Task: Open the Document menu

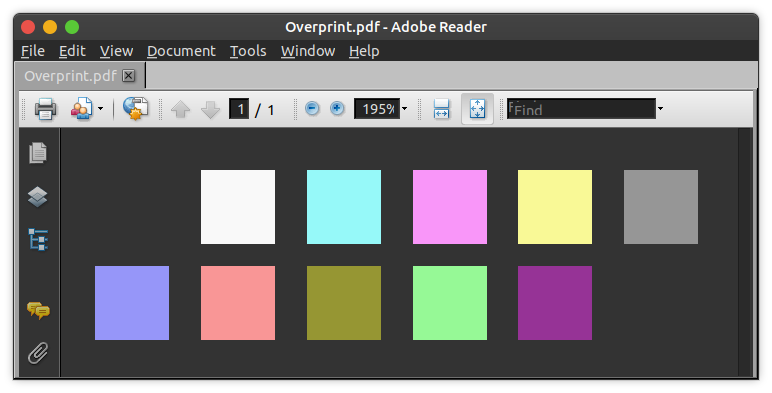Action: pos(181,51)
